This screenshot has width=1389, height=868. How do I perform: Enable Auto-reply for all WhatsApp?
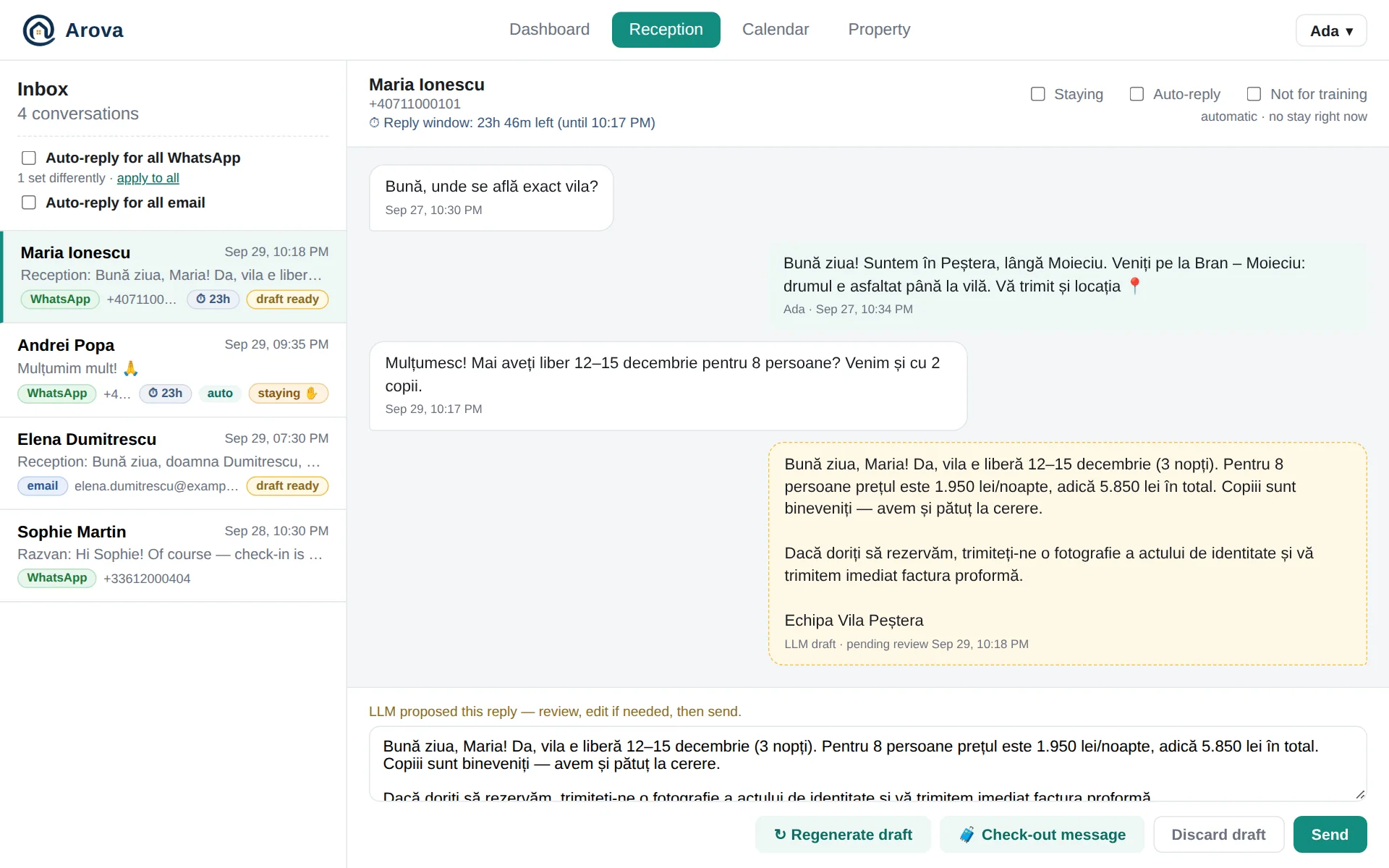tap(29, 158)
